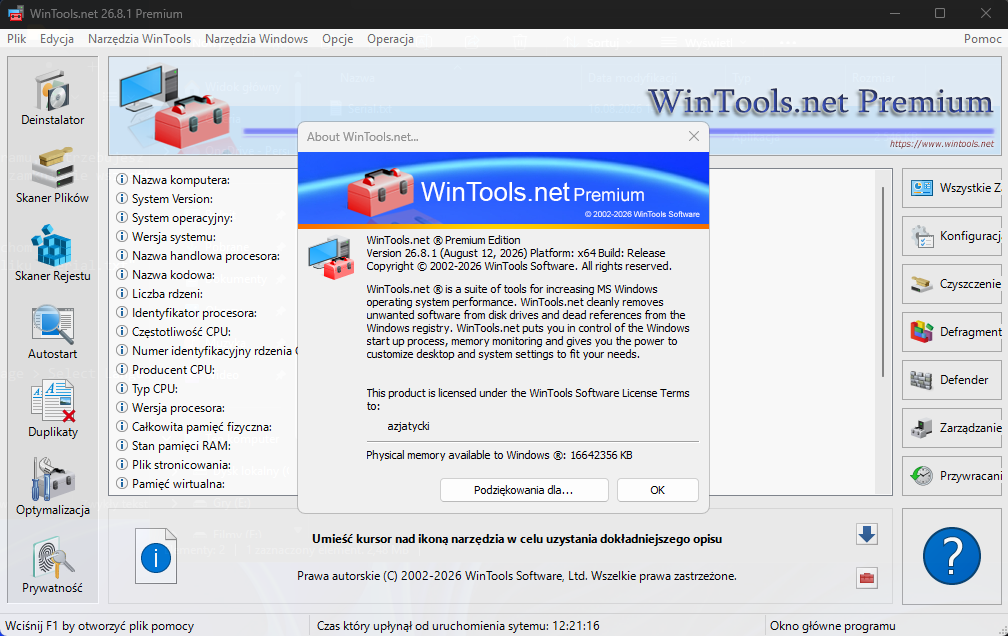
Task: Open the Deinstalator tool
Action: (x=53, y=98)
